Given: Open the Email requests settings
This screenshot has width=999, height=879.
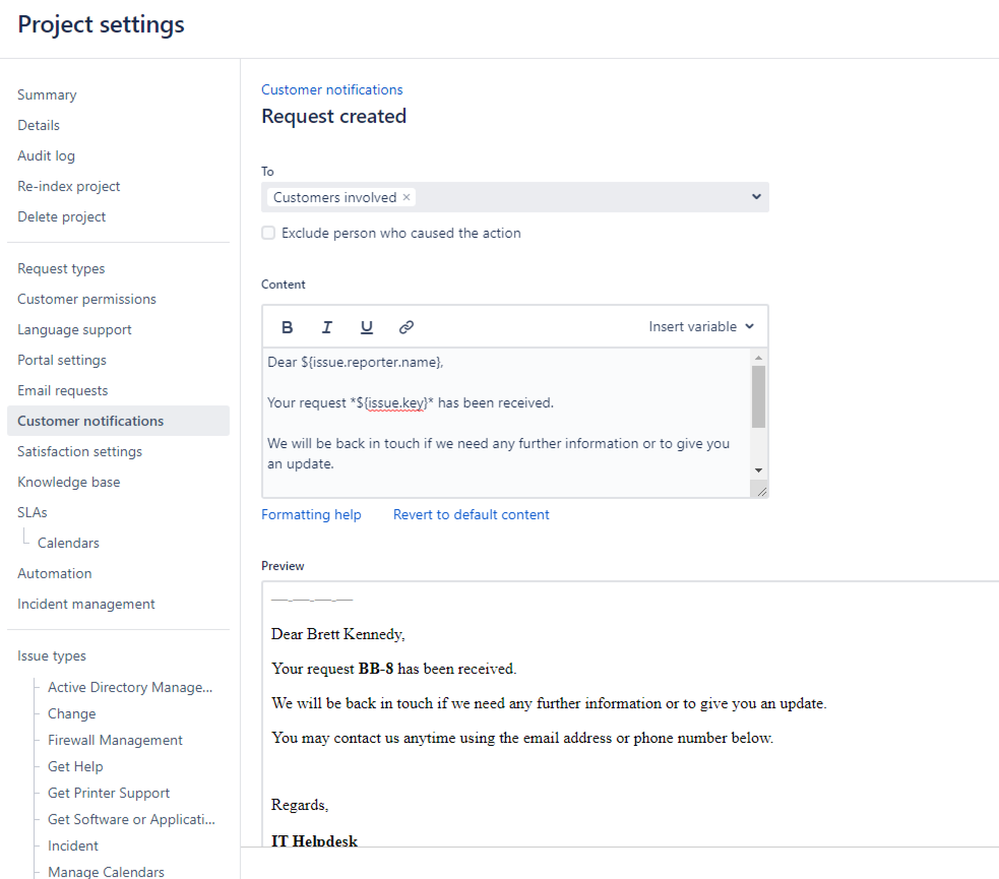Looking at the screenshot, I should point(60,390).
